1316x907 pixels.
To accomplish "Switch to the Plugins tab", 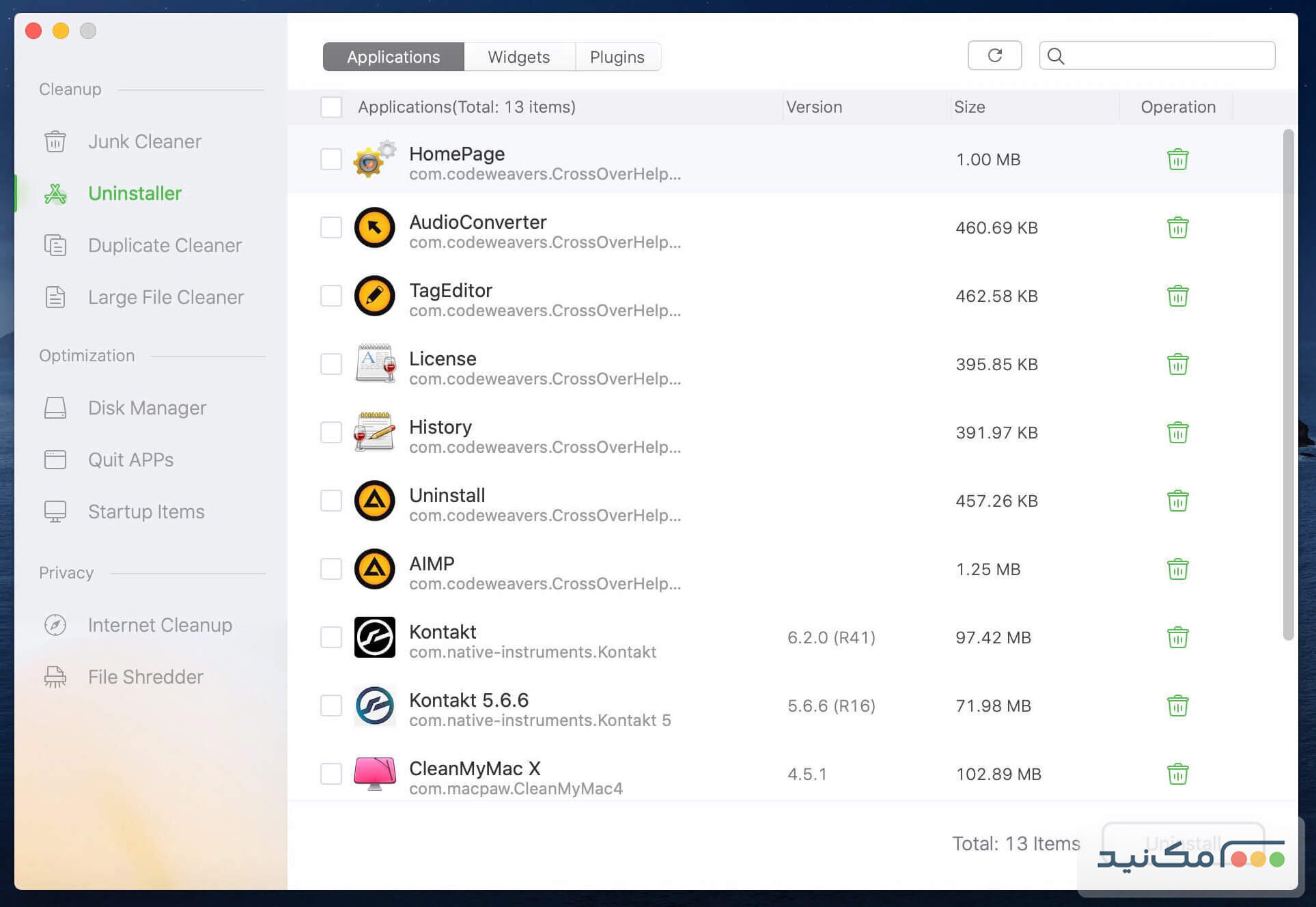I will (617, 57).
